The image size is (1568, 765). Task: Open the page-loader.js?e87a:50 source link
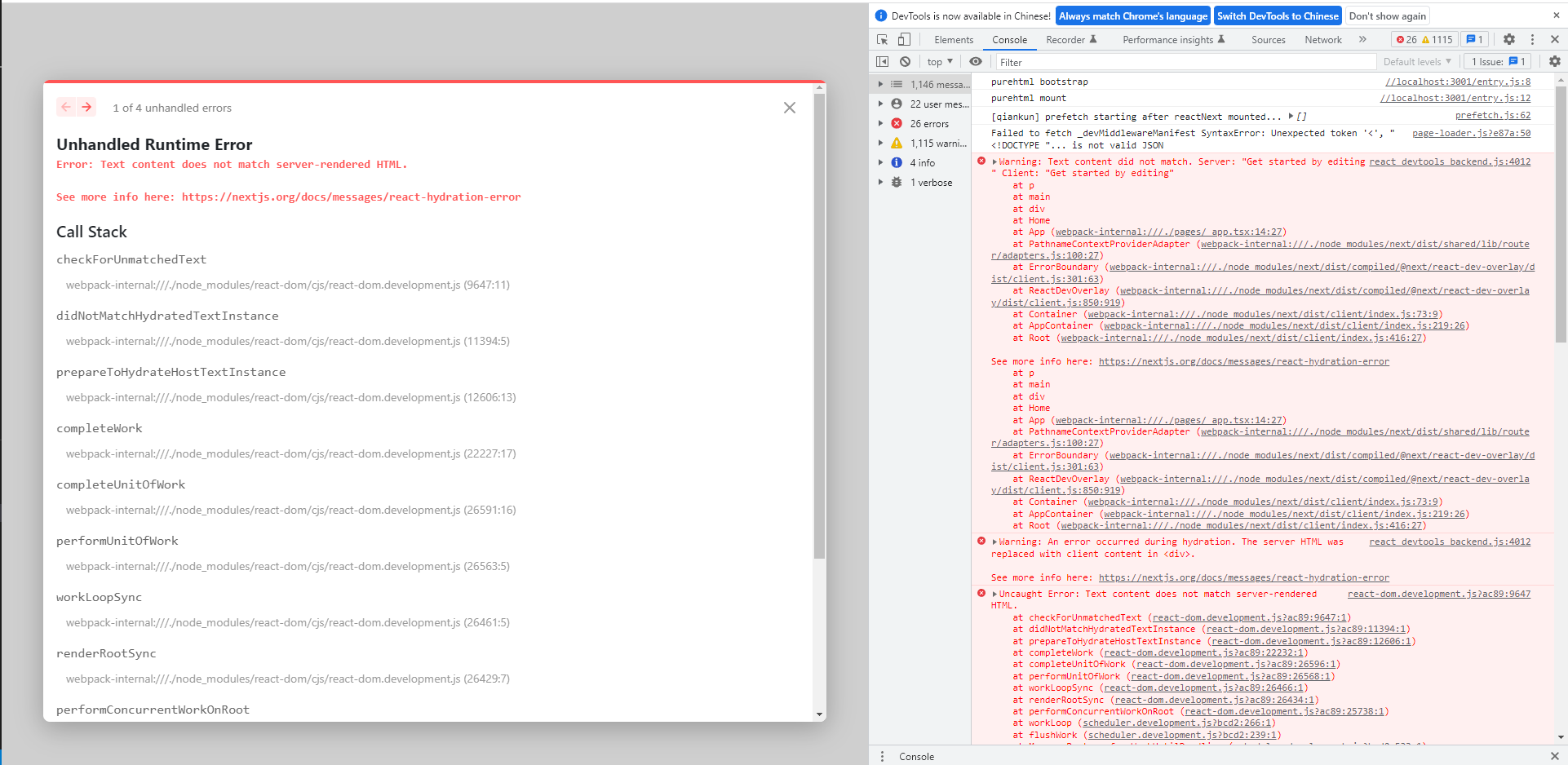pyautogui.click(x=1471, y=133)
